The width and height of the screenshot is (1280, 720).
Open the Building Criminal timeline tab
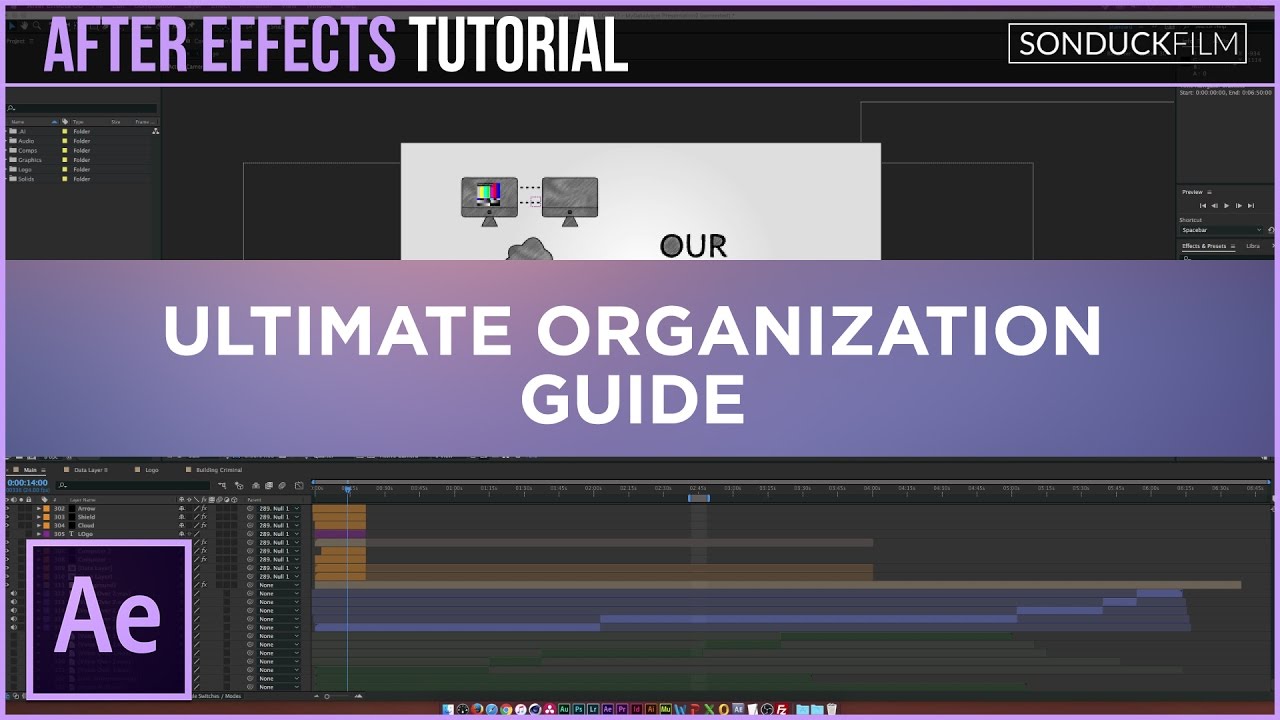click(x=219, y=470)
